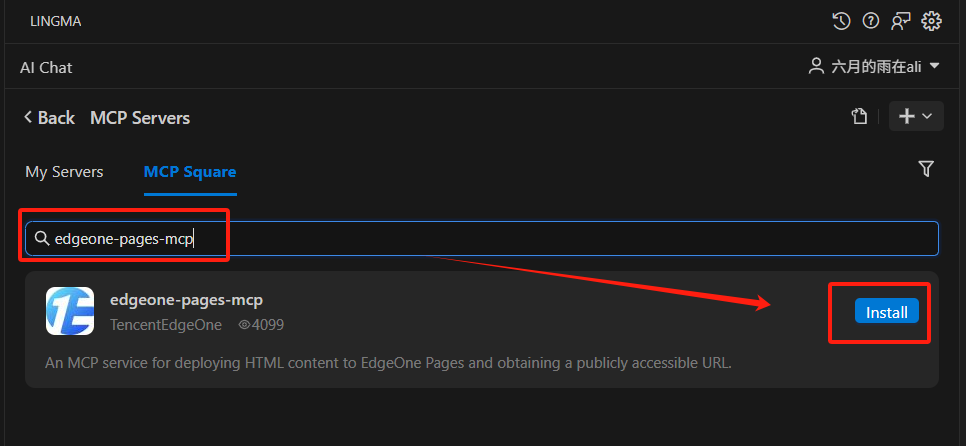Viewport: 966px width, 446px height.
Task: Click the eye view count icon
Action: tap(244, 325)
